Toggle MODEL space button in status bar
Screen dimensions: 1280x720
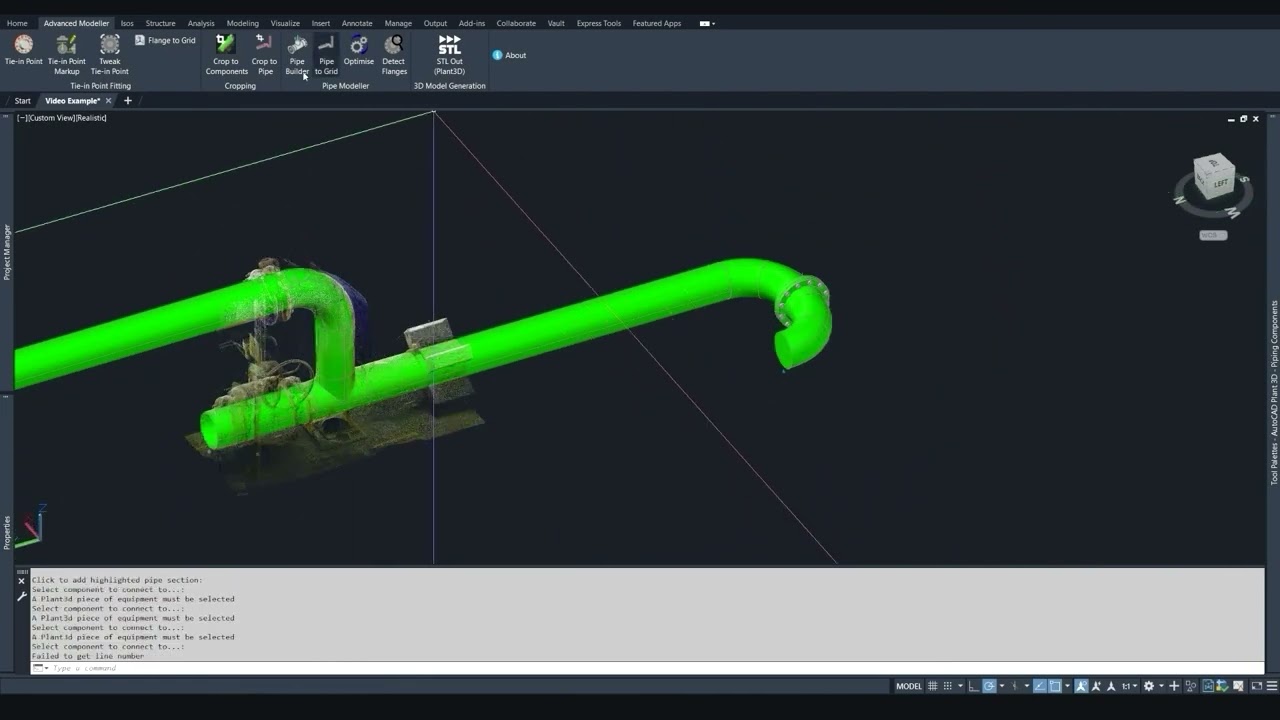click(909, 686)
